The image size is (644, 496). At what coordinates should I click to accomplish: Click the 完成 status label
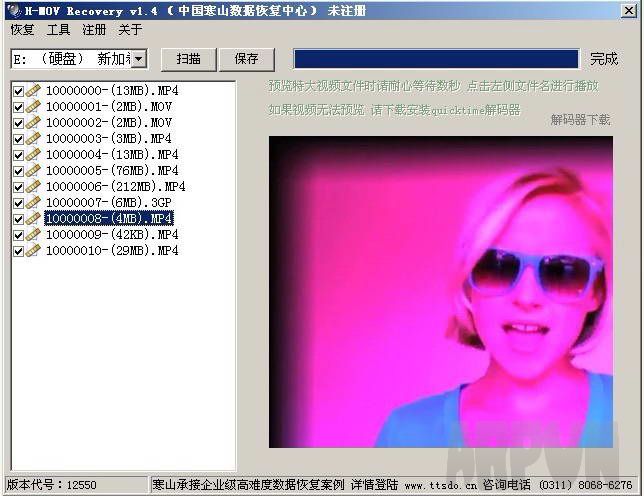point(604,59)
